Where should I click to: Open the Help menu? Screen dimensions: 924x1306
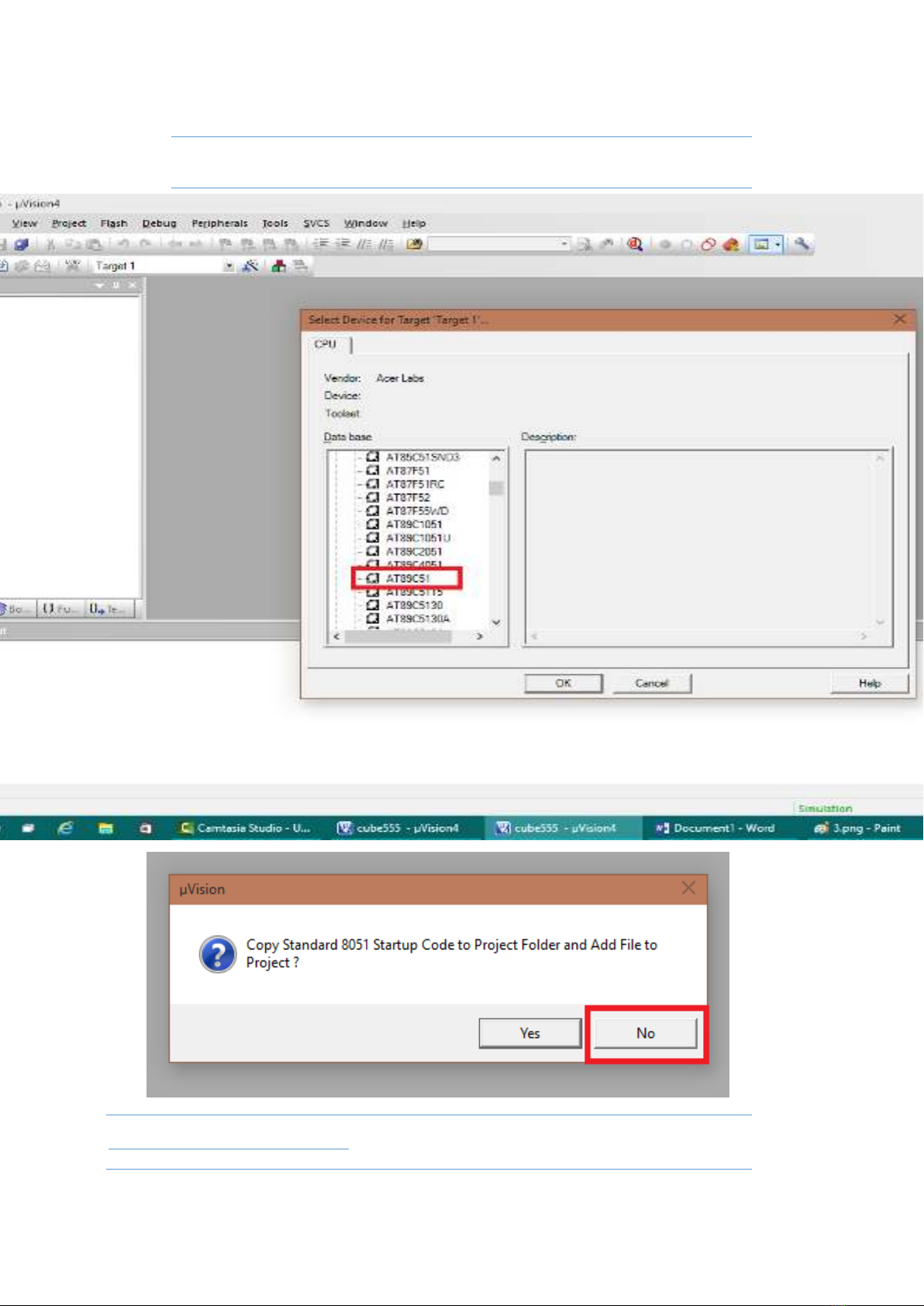414,223
